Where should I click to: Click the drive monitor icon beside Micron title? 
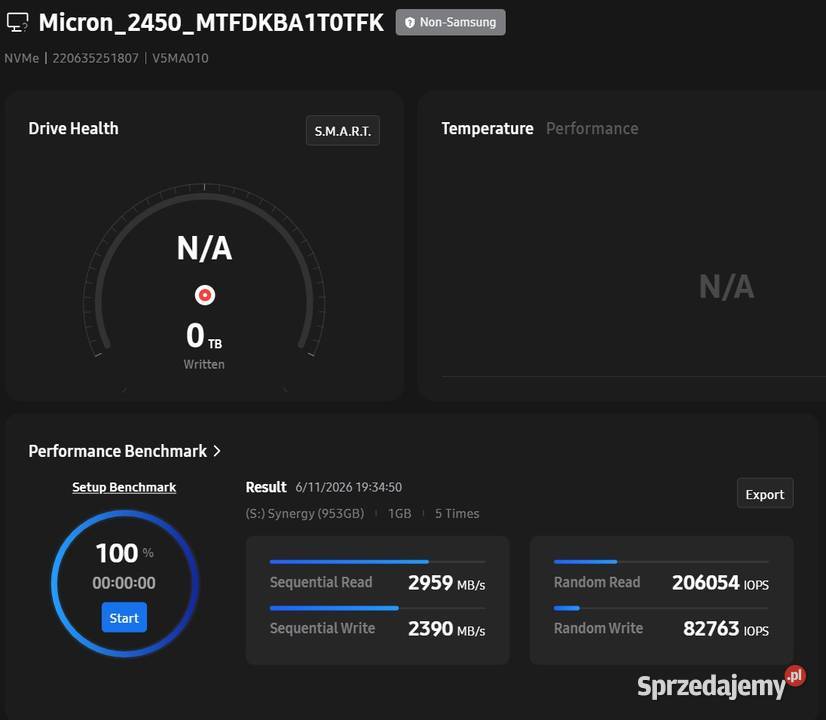[17, 23]
